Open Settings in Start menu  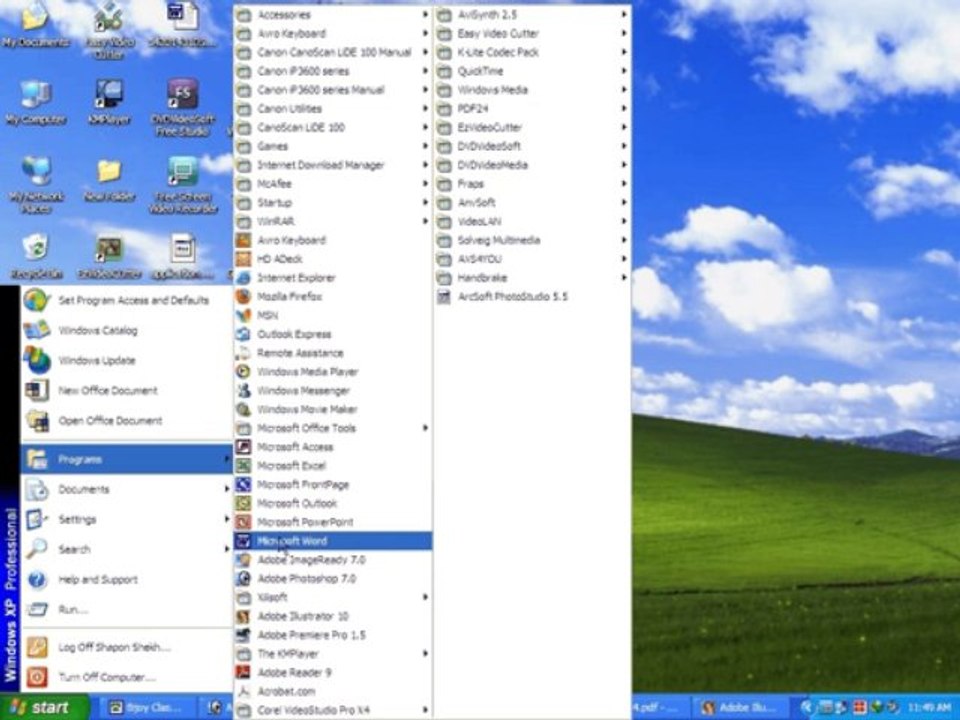(126, 519)
